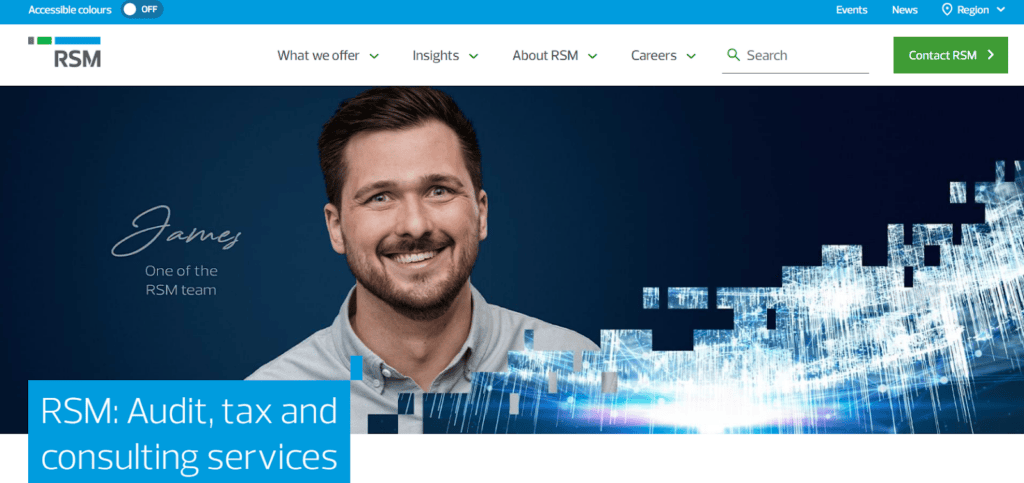1024x483 pixels.
Task: Open the Insights menu
Action: coord(436,55)
